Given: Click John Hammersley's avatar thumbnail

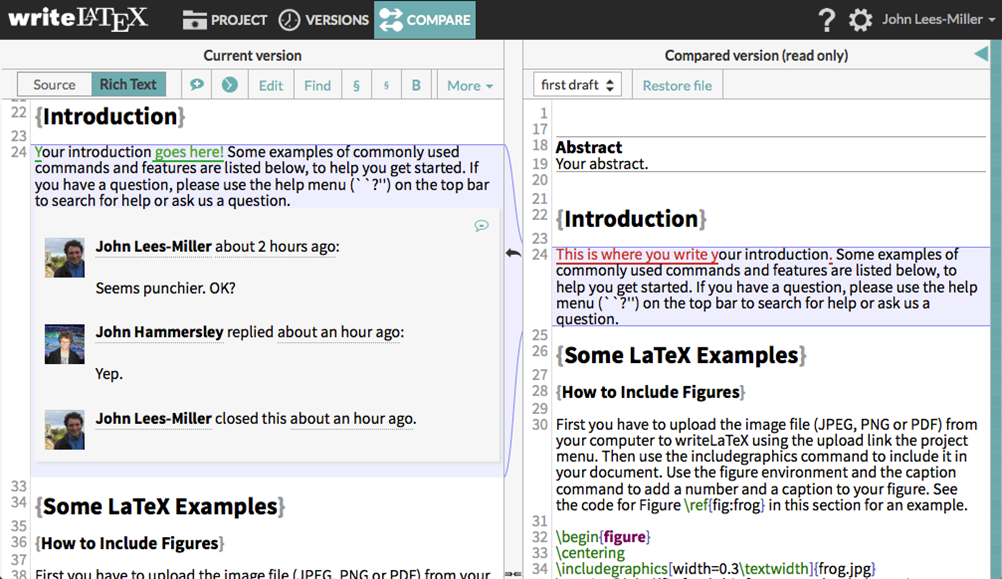Looking at the screenshot, I should tap(64, 343).
